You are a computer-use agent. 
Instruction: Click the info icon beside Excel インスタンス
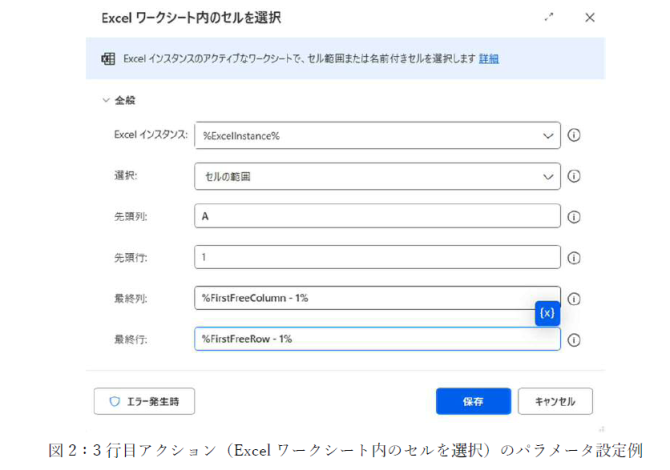coord(573,135)
